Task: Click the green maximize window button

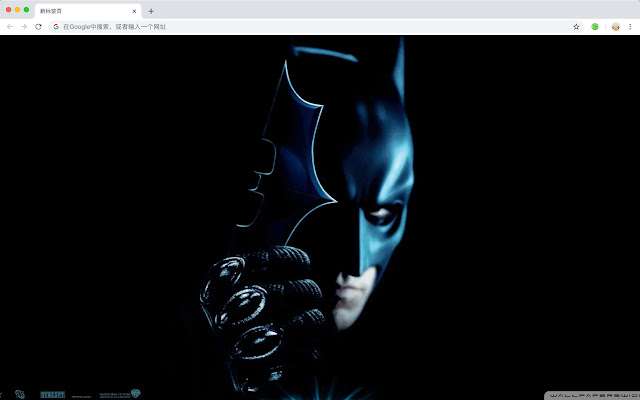Action: click(27, 9)
